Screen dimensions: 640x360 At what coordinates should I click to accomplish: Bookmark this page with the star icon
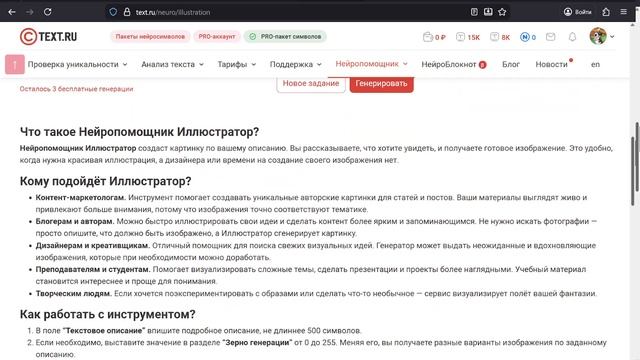click(x=502, y=12)
